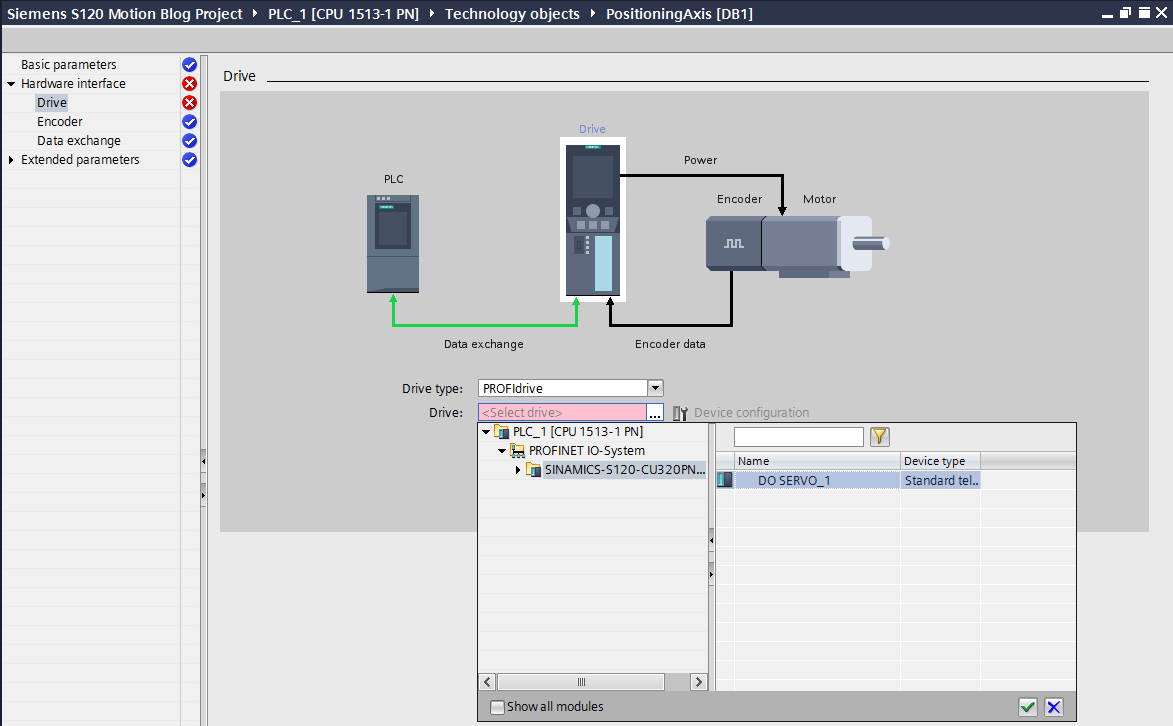1173x726 pixels.
Task: Open the Encoder configuration page
Action: tap(60, 121)
